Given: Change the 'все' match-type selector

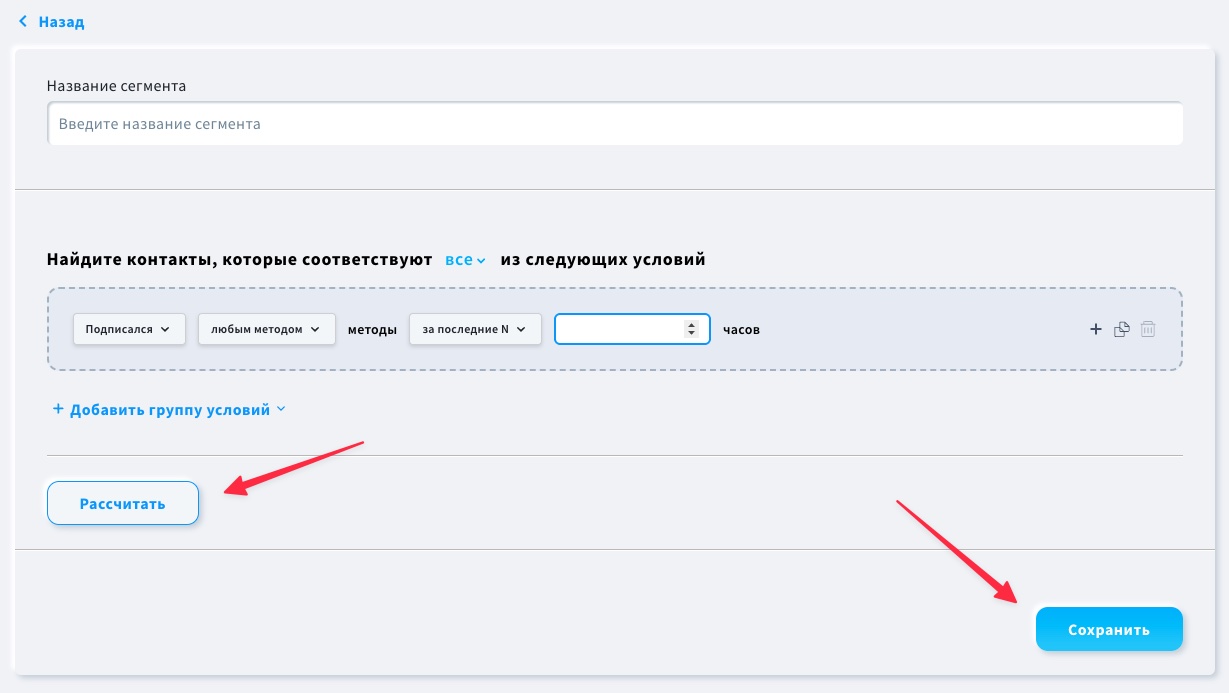Looking at the screenshot, I should [x=458, y=259].
